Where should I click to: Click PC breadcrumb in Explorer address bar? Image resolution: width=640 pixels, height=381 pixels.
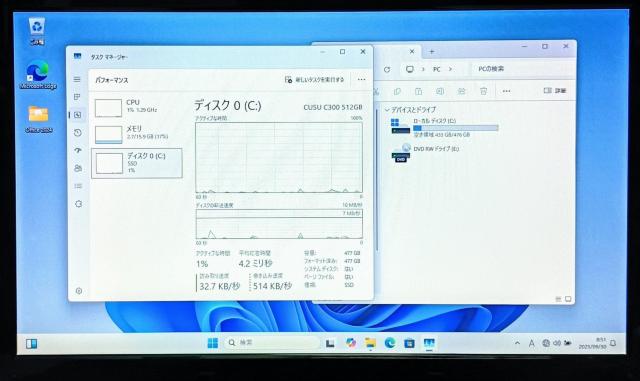click(437, 69)
